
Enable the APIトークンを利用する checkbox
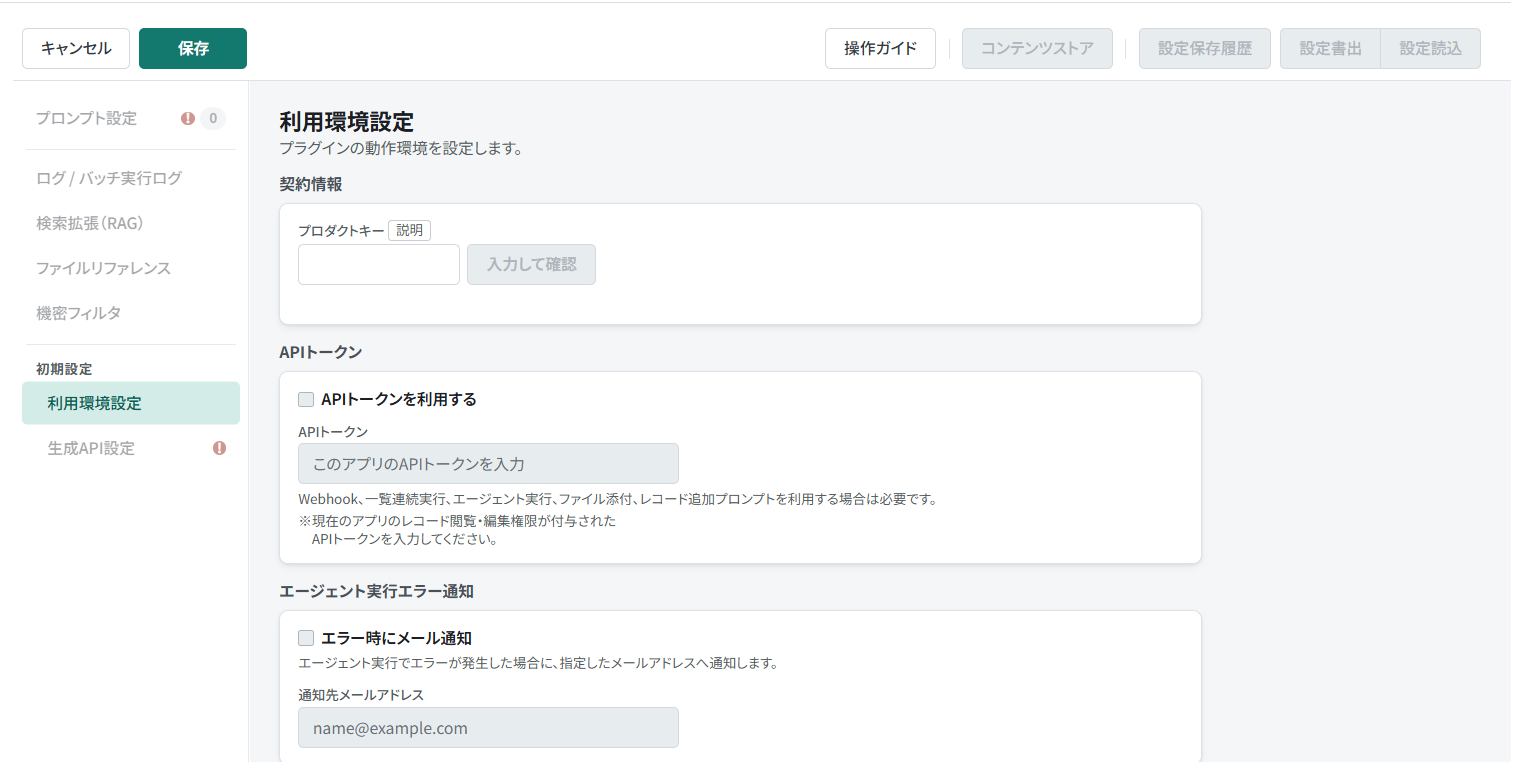point(306,400)
